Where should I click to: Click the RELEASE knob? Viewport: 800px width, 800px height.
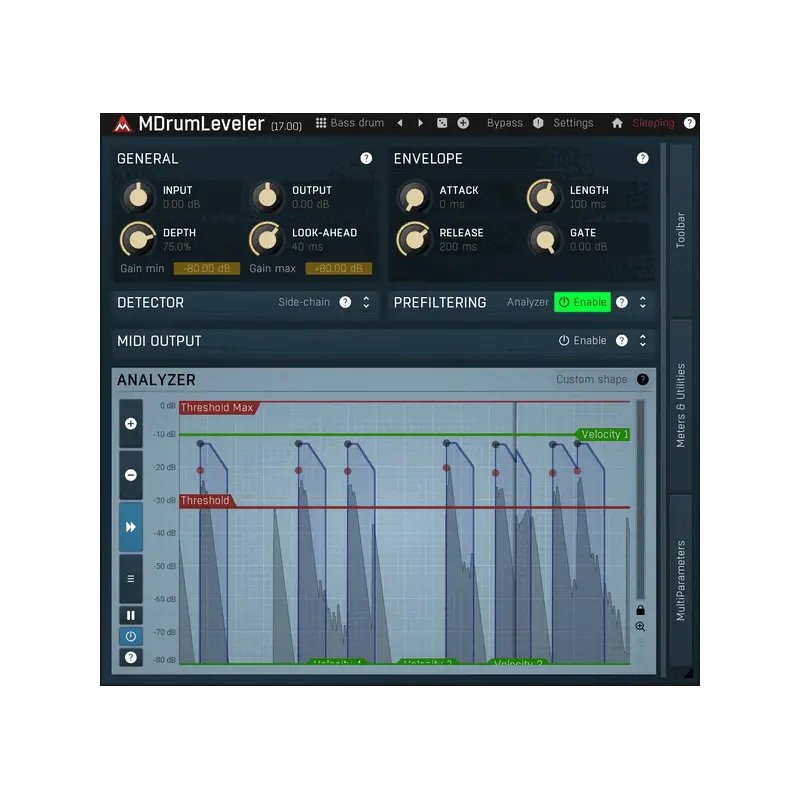coord(414,239)
